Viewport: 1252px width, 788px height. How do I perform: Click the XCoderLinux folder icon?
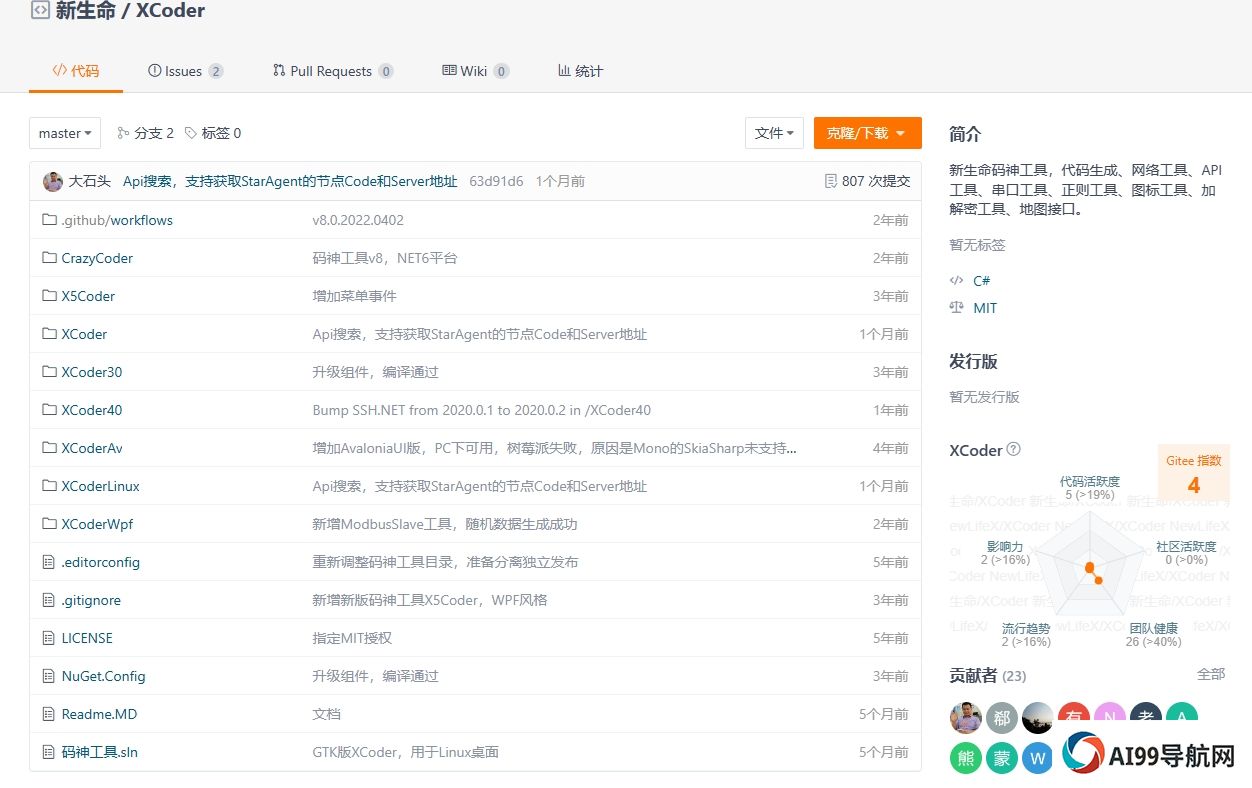(49, 486)
